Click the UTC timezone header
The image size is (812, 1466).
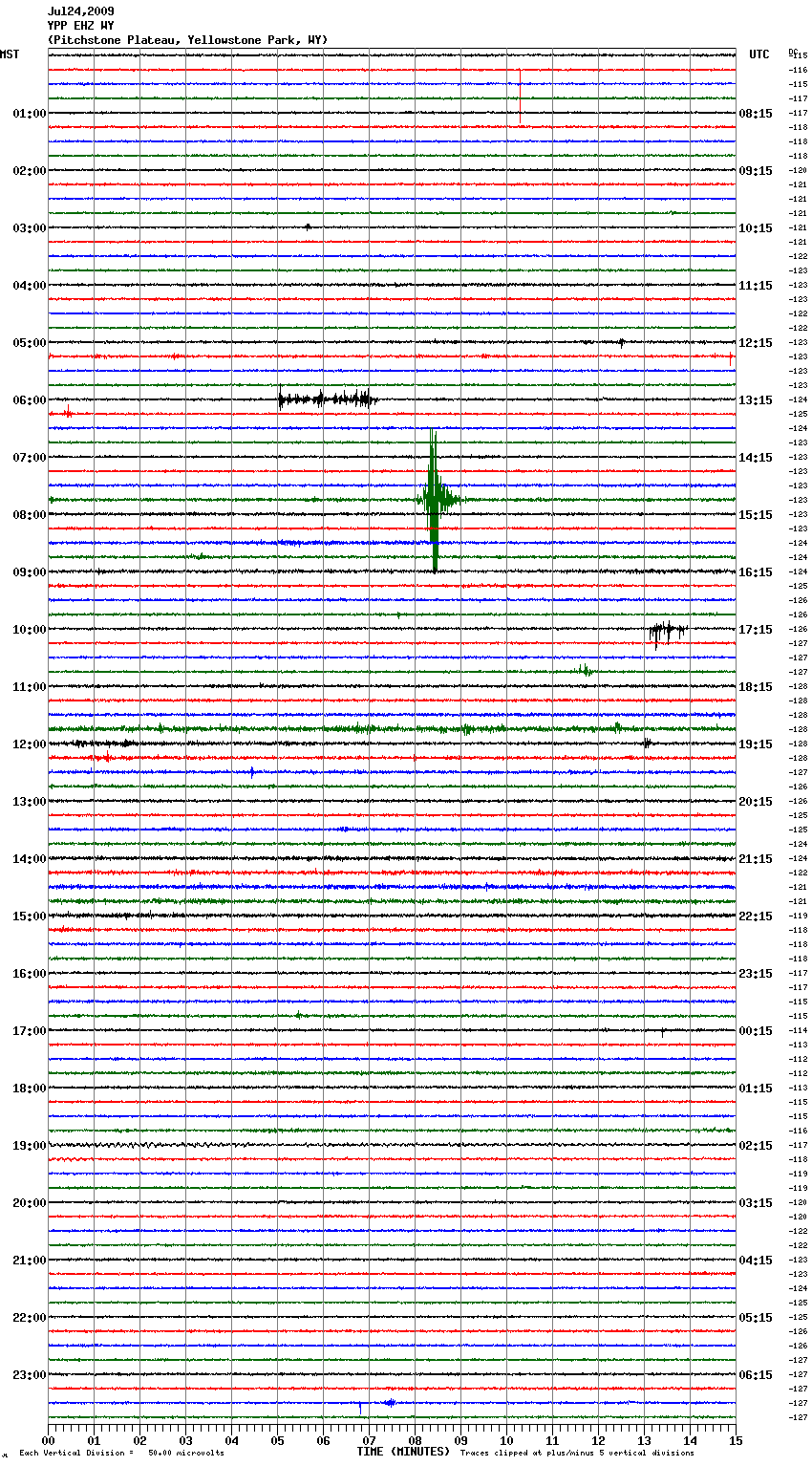click(759, 54)
